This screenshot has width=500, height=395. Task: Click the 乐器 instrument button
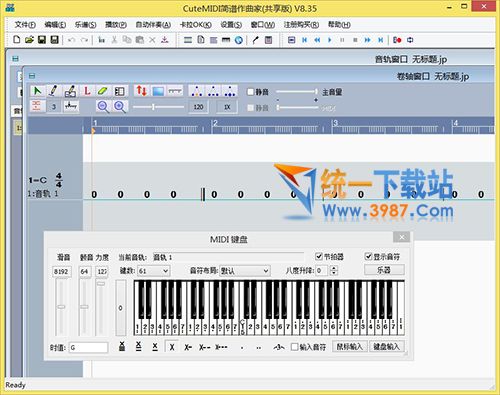[x=384, y=270]
